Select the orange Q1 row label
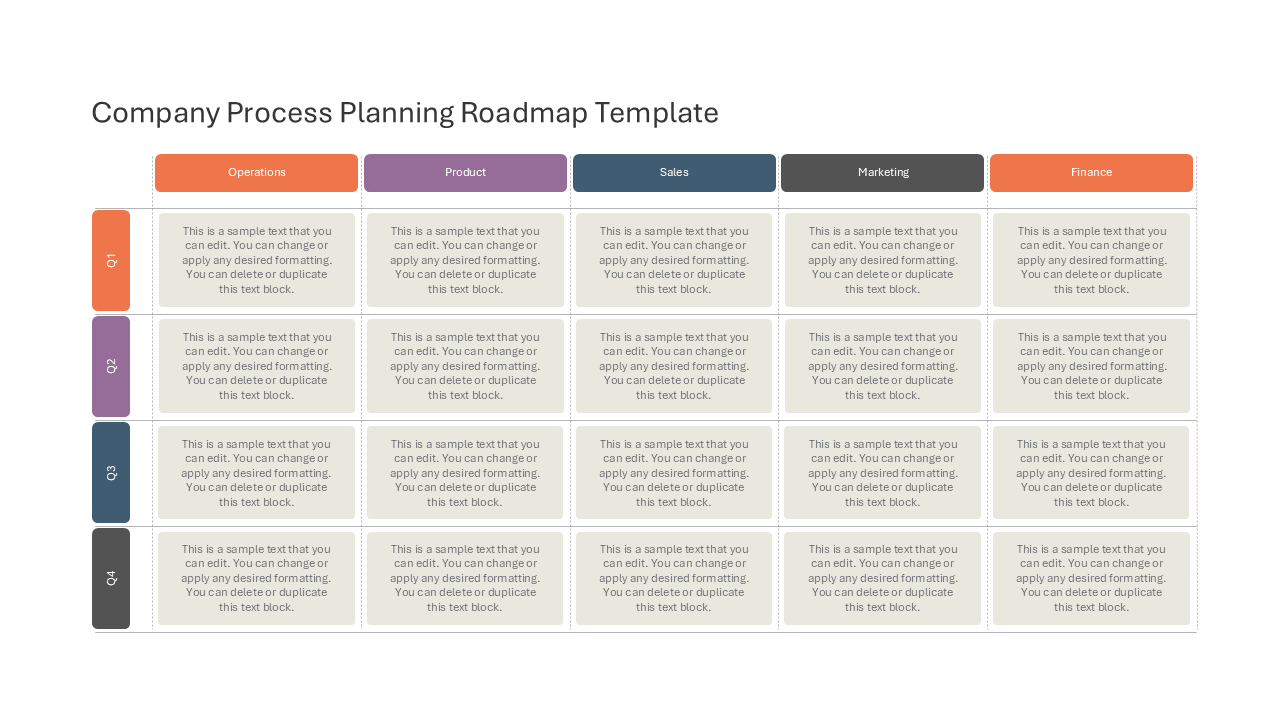The height and width of the screenshot is (720, 1280). (x=111, y=260)
